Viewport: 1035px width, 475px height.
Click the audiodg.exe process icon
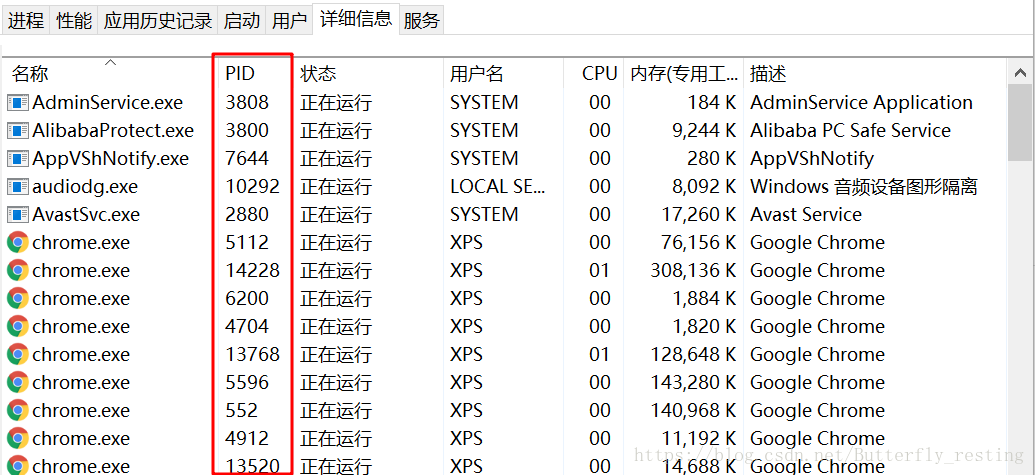[x=18, y=187]
